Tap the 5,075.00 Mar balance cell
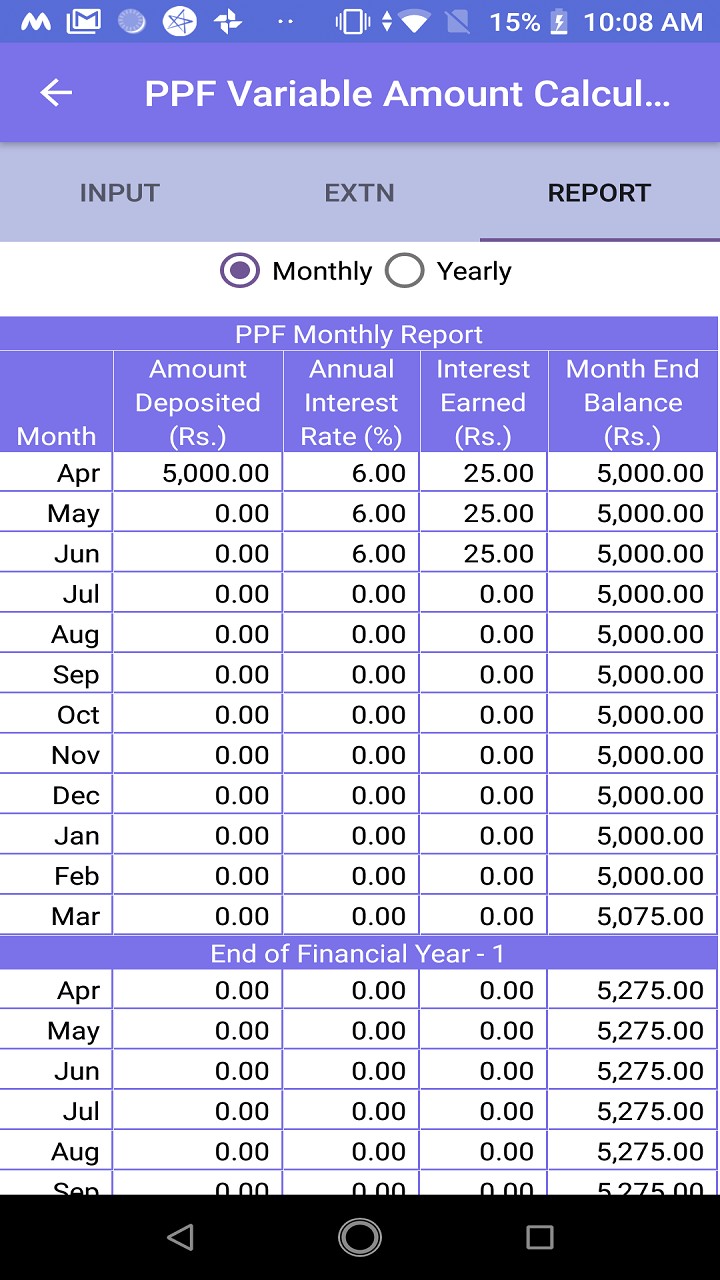Viewport: 720px width, 1280px height. click(632, 916)
